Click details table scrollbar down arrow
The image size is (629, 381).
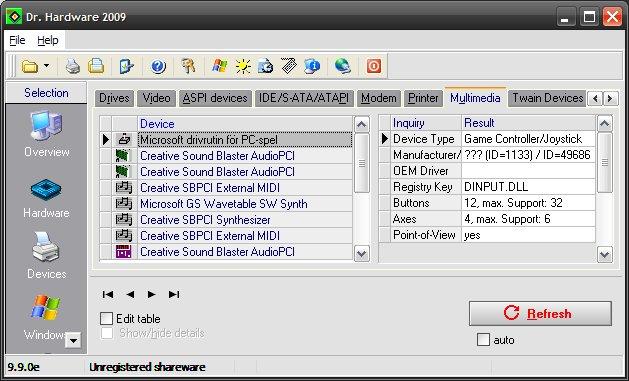(605, 254)
